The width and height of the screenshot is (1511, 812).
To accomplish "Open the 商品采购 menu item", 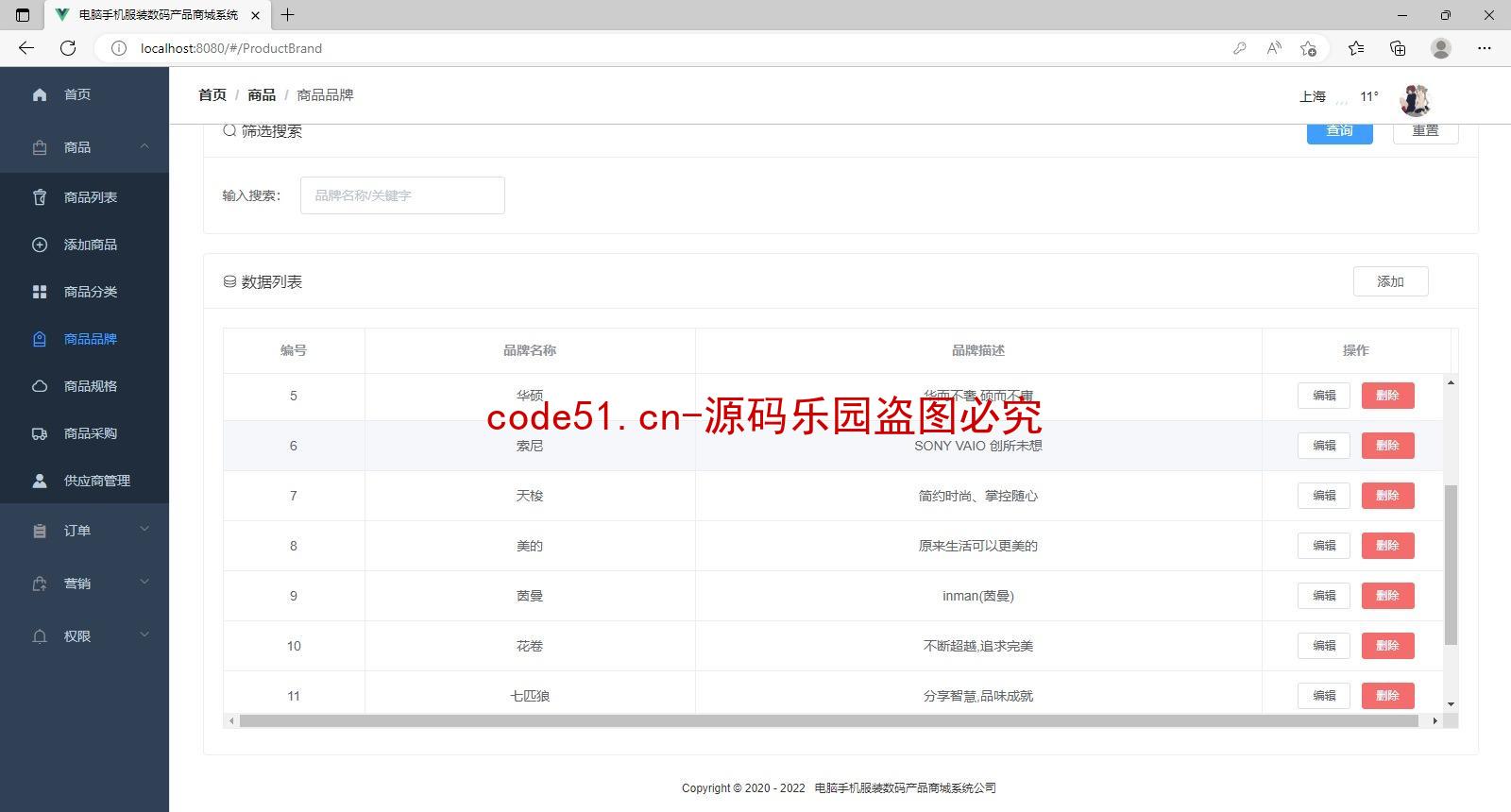I will pyautogui.click(x=84, y=433).
